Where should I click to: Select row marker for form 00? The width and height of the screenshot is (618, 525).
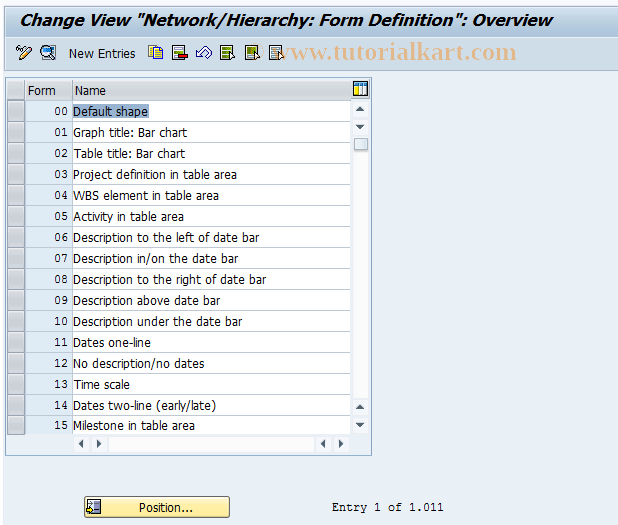coord(16,111)
